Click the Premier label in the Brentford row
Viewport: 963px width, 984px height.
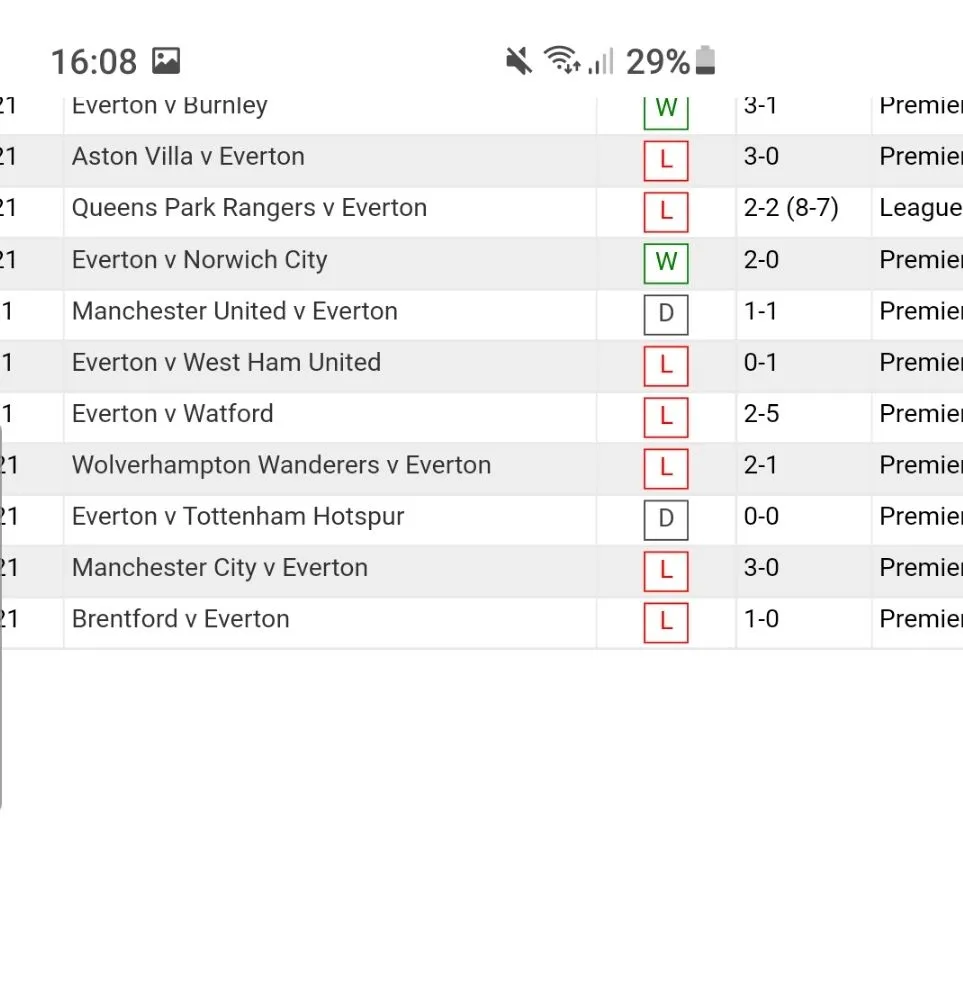920,619
